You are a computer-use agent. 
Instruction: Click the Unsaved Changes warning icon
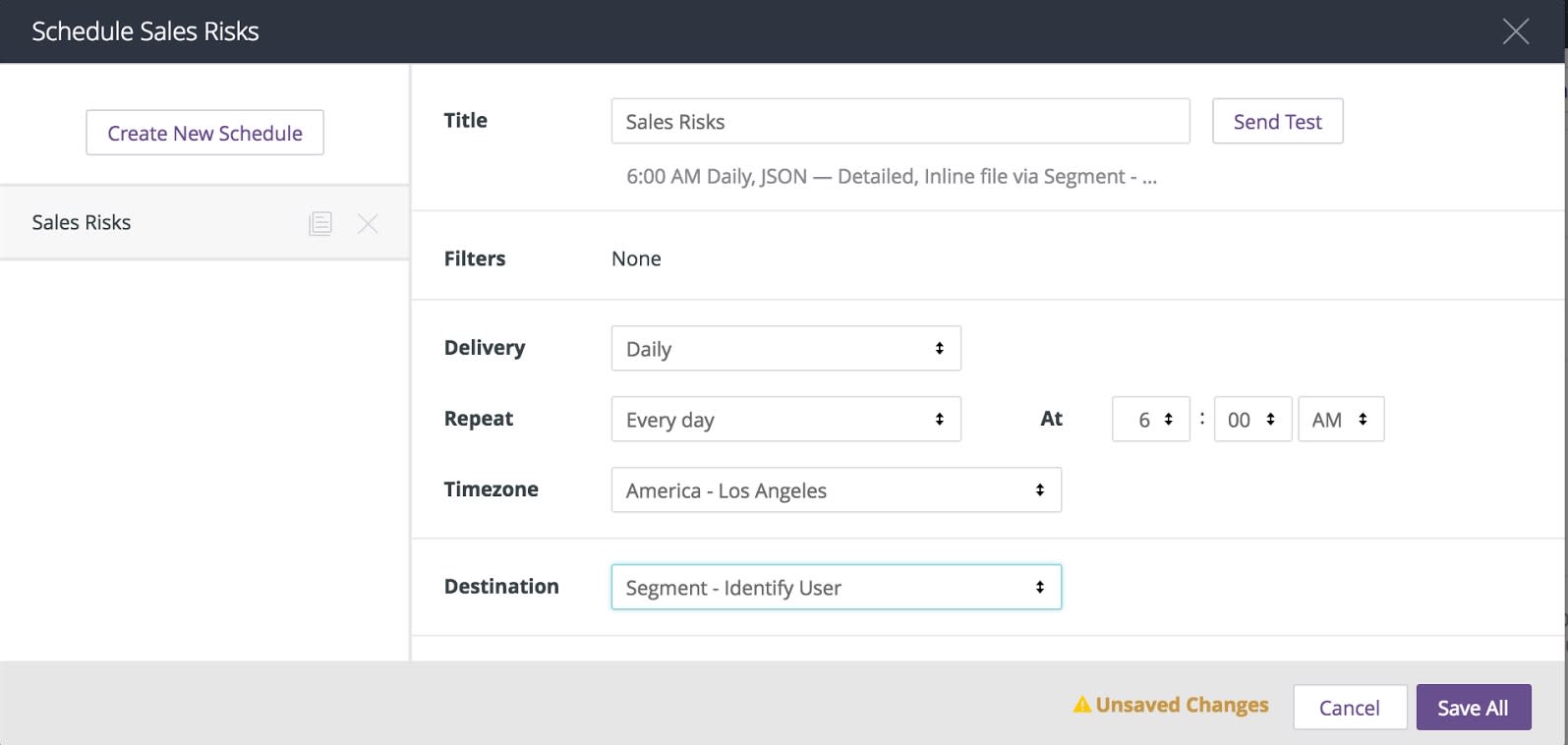coord(1082,705)
